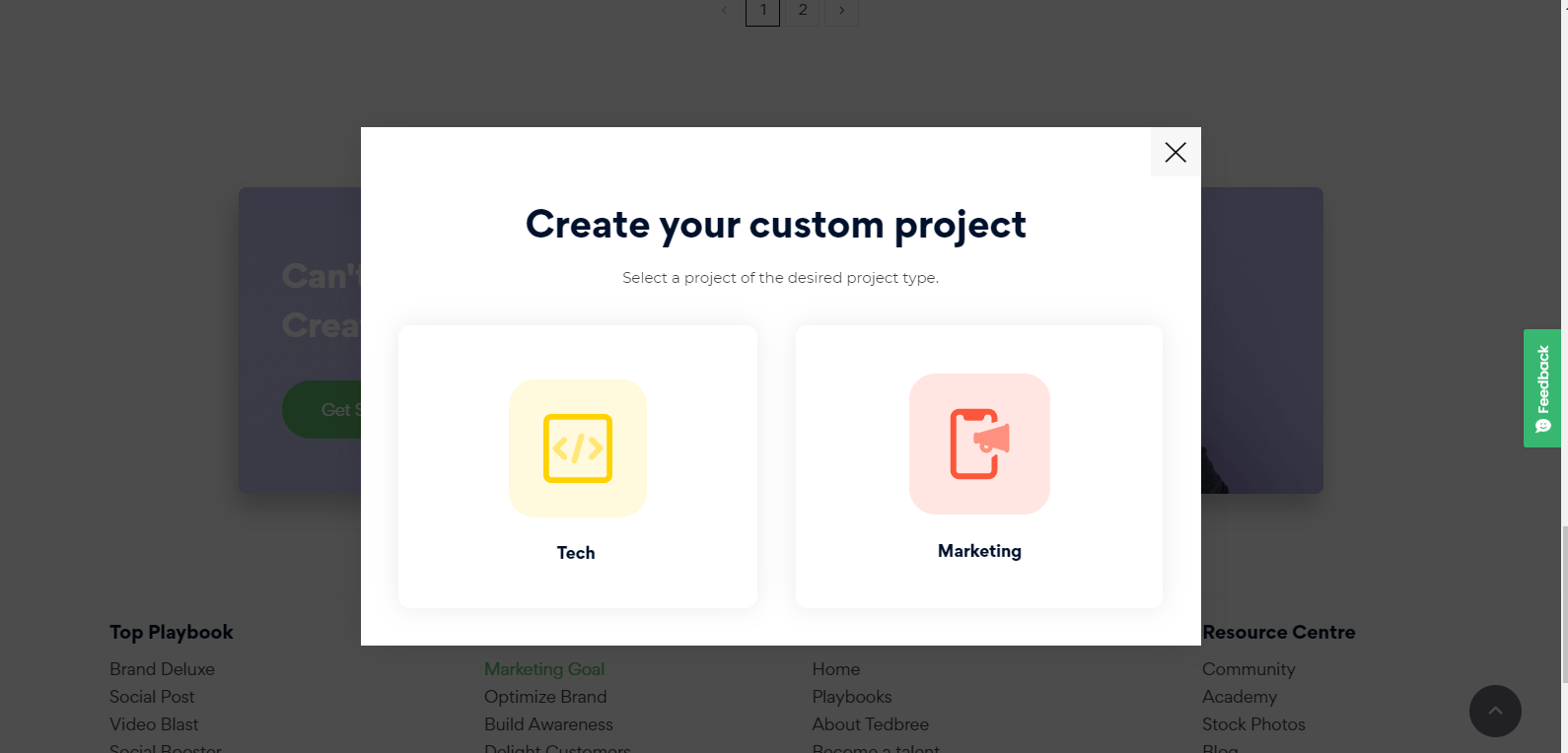
Task: Click the next page chevron in pagination
Action: [x=841, y=10]
